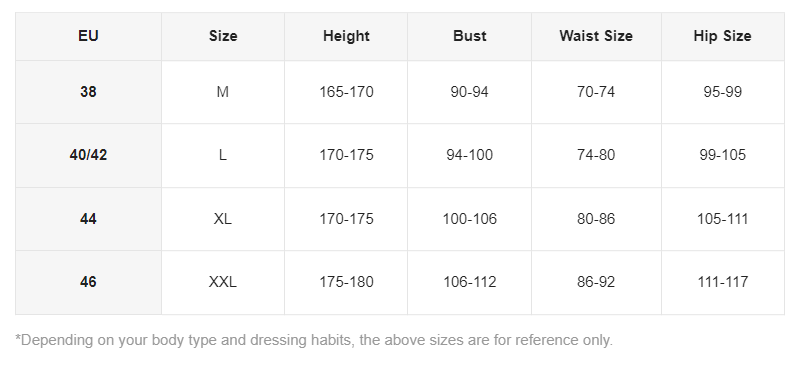
Task: Select the 94-100 bust value
Action: (469, 155)
